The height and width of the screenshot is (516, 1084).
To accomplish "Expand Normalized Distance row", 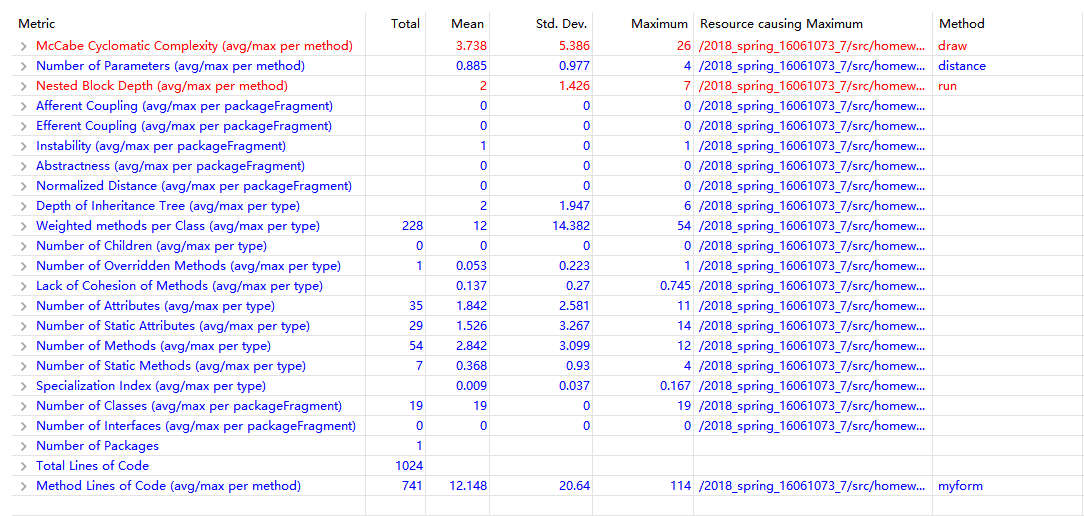I will 24,187.
